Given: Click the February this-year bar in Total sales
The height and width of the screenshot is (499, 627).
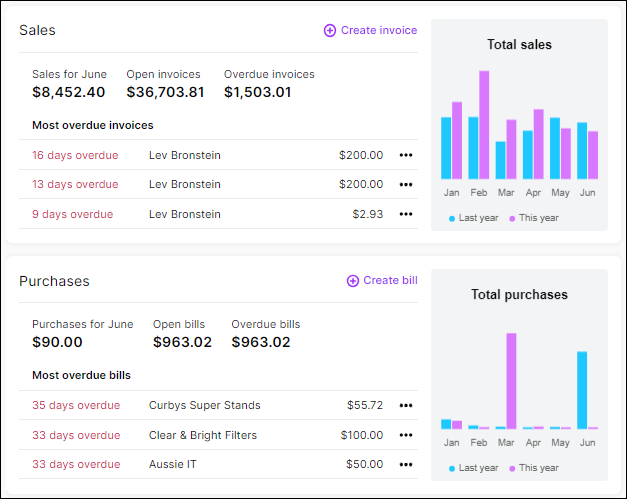Looking at the screenshot, I should click(x=484, y=124).
